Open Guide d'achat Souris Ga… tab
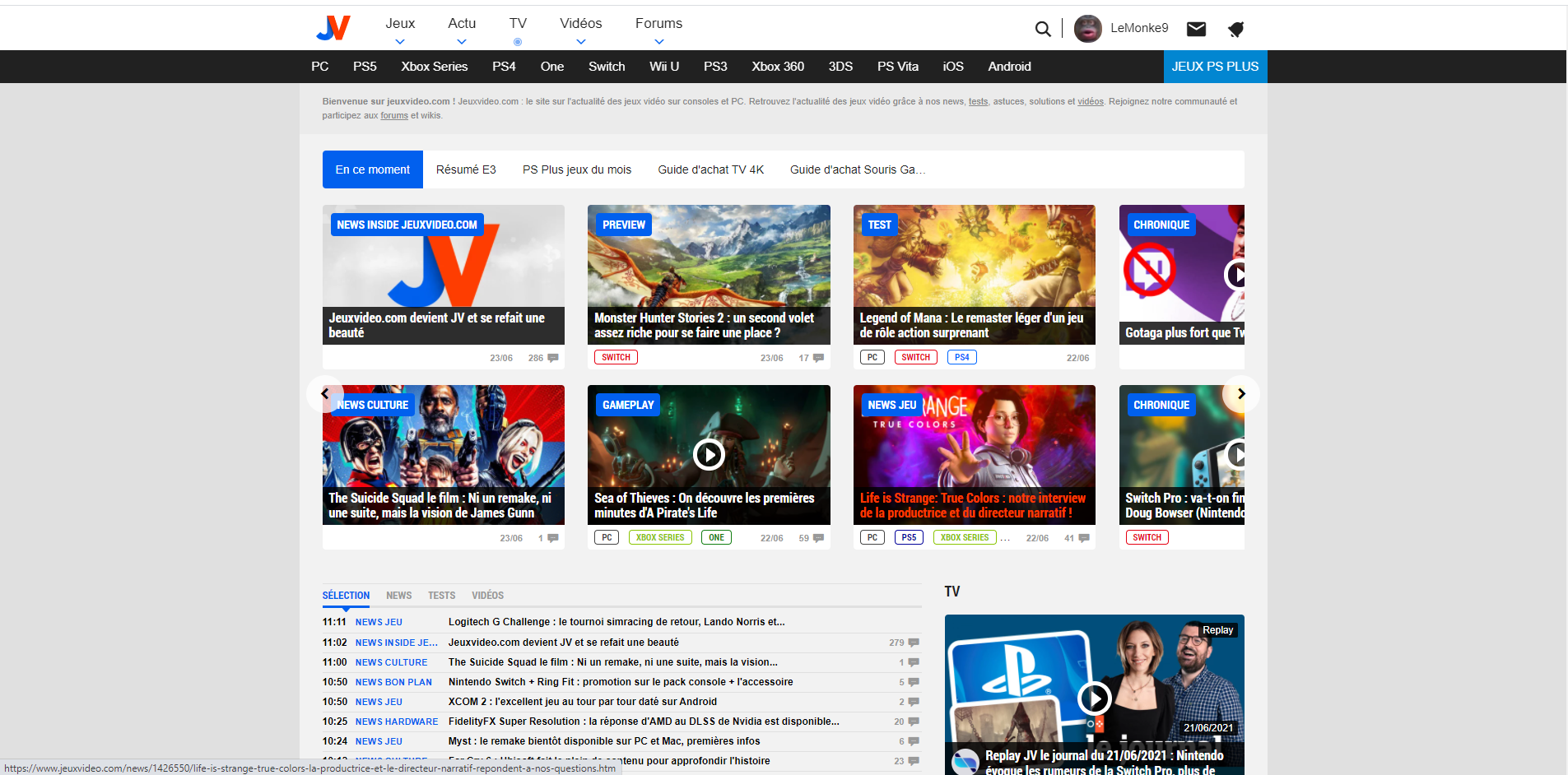Viewport: 1568px width, 775px height. [x=858, y=169]
